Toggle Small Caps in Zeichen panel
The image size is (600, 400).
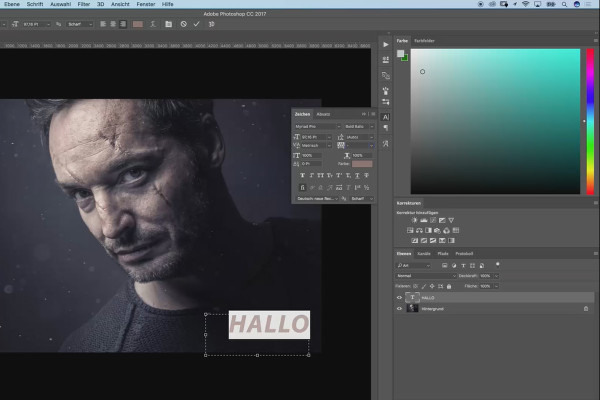pyautogui.click(x=330, y=176)
